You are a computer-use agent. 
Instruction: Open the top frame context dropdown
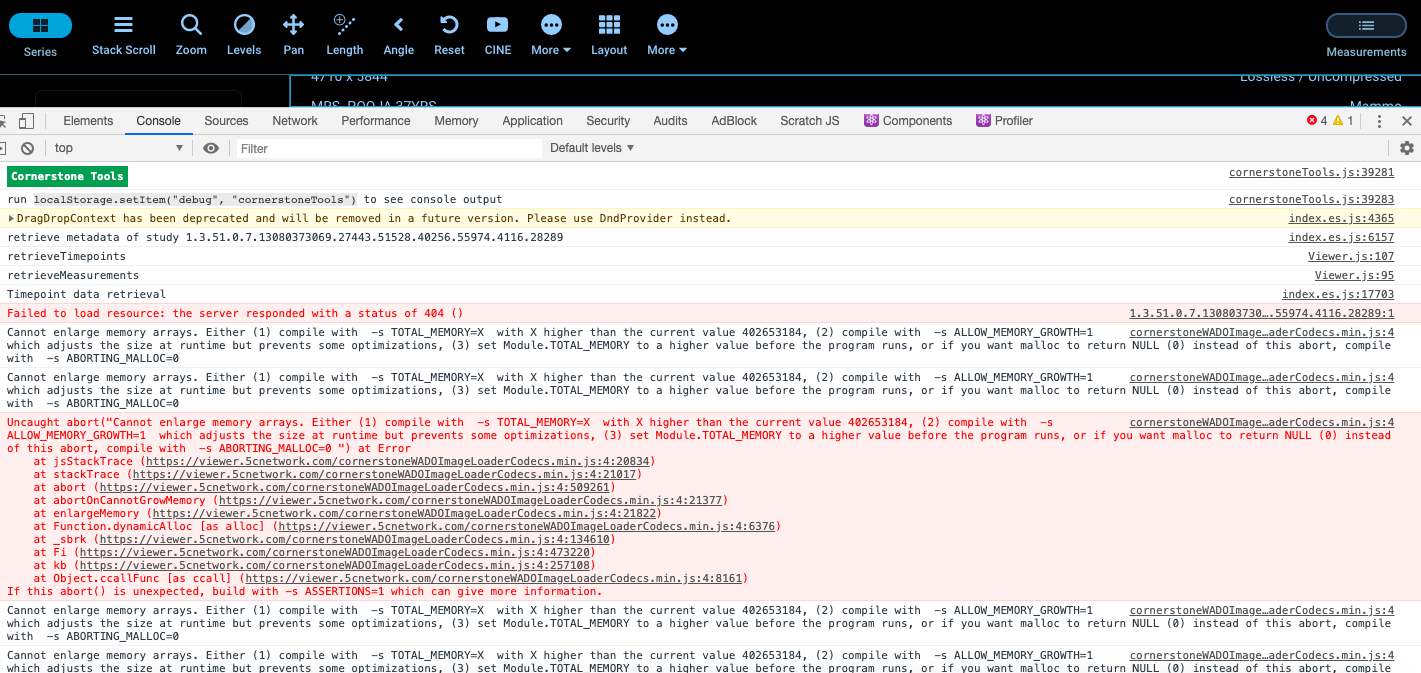pyautogui.click(x=115, y=147)
